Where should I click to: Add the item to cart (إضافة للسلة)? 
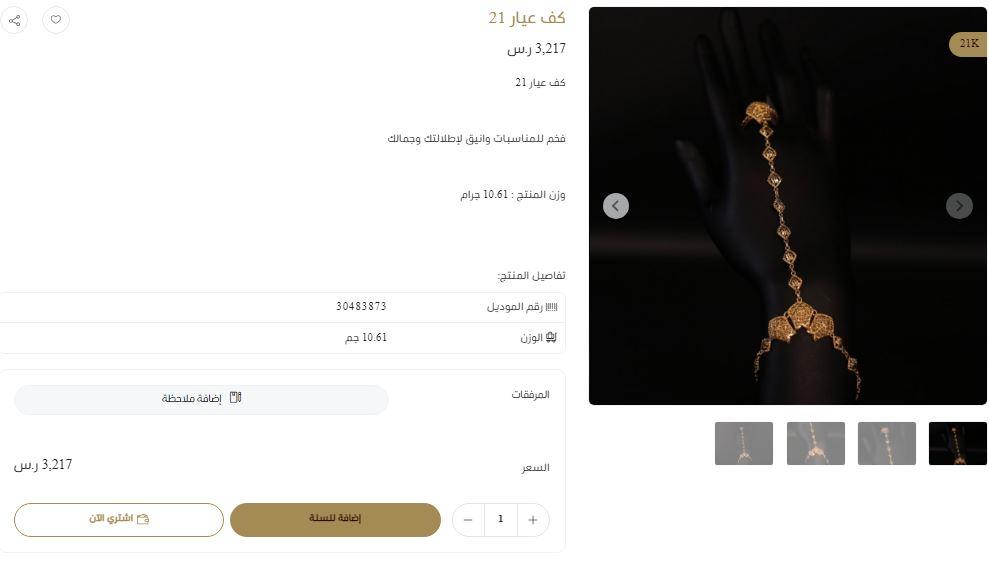[335, 520]
